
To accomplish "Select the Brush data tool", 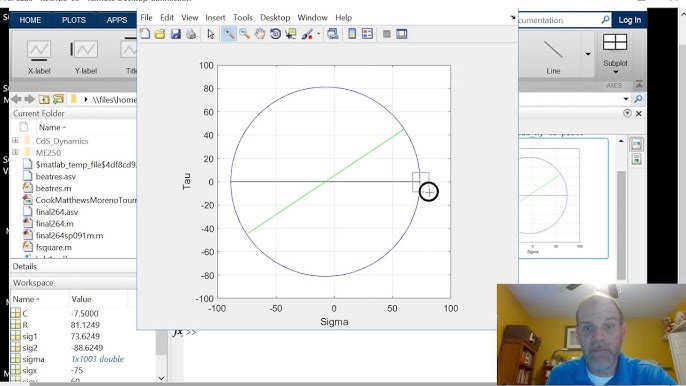I will pyautogui.click(x=307, y=34).
